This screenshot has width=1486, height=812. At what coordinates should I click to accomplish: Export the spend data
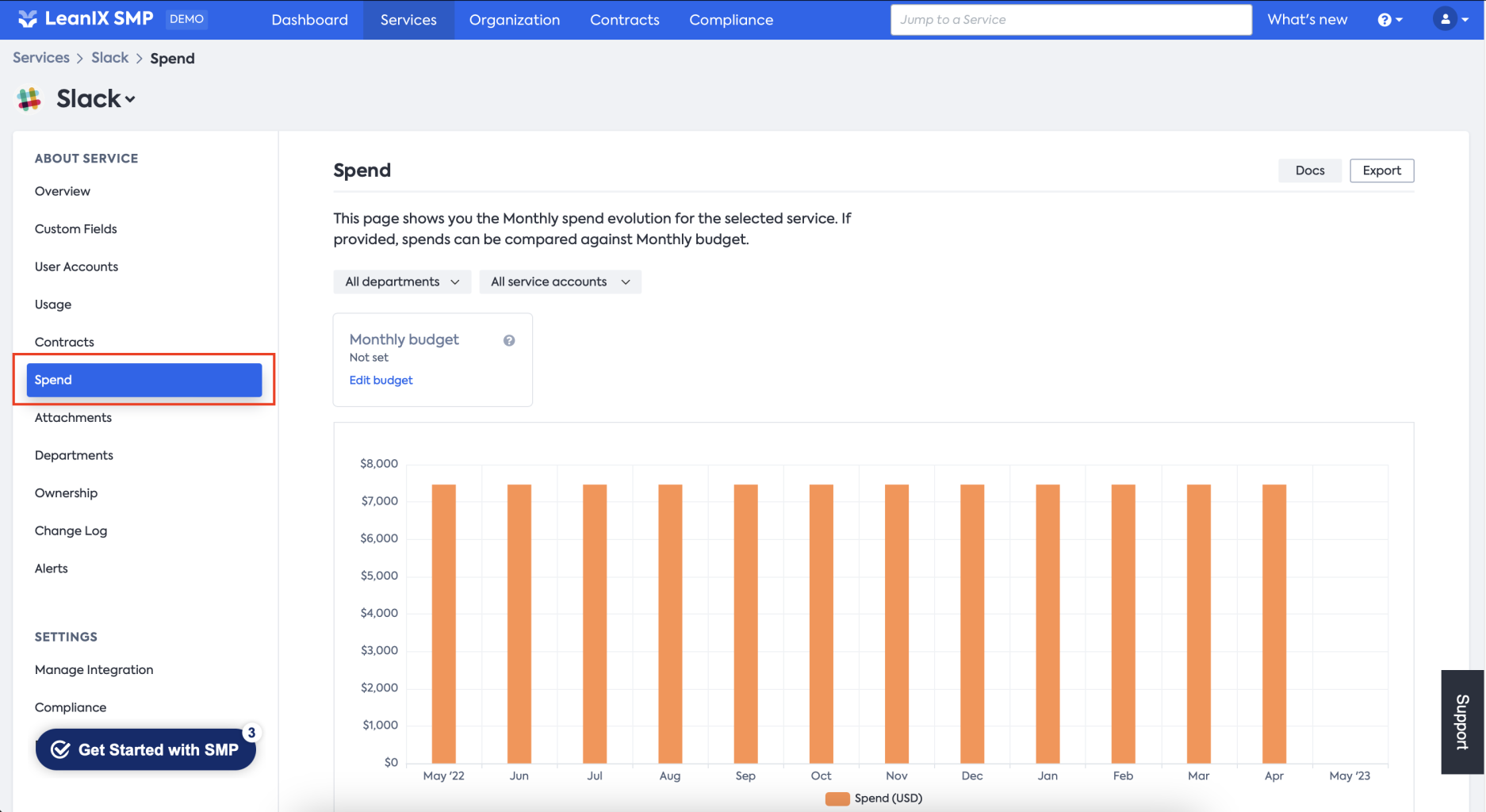pyautogui.click(x=1381, y=170)
